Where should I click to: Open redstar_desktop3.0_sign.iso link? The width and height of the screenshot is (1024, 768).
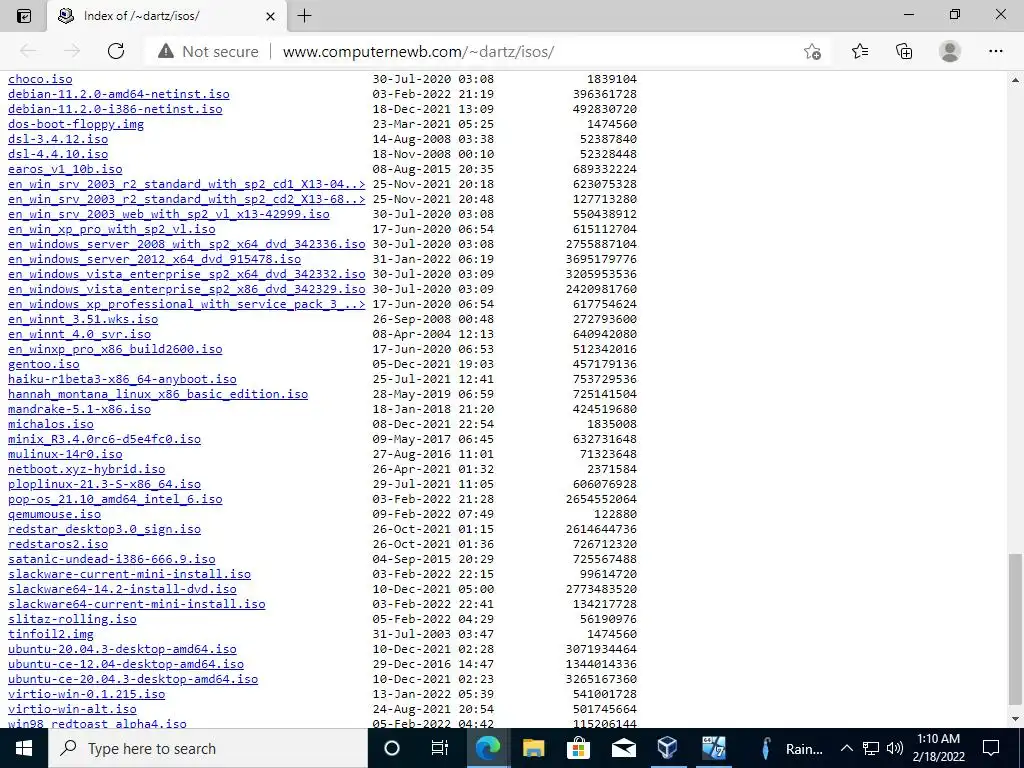(104, 530)
